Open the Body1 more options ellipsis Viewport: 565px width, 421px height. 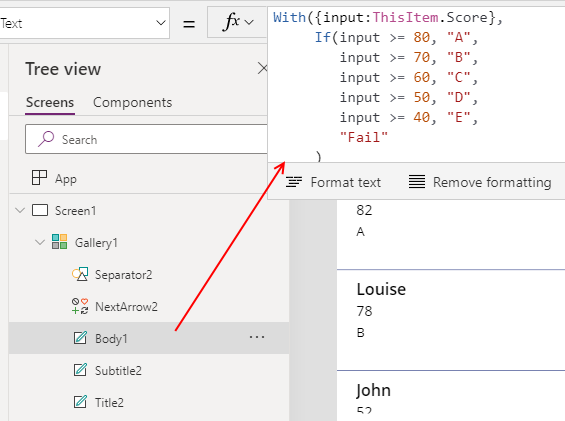tap(257, 337)
